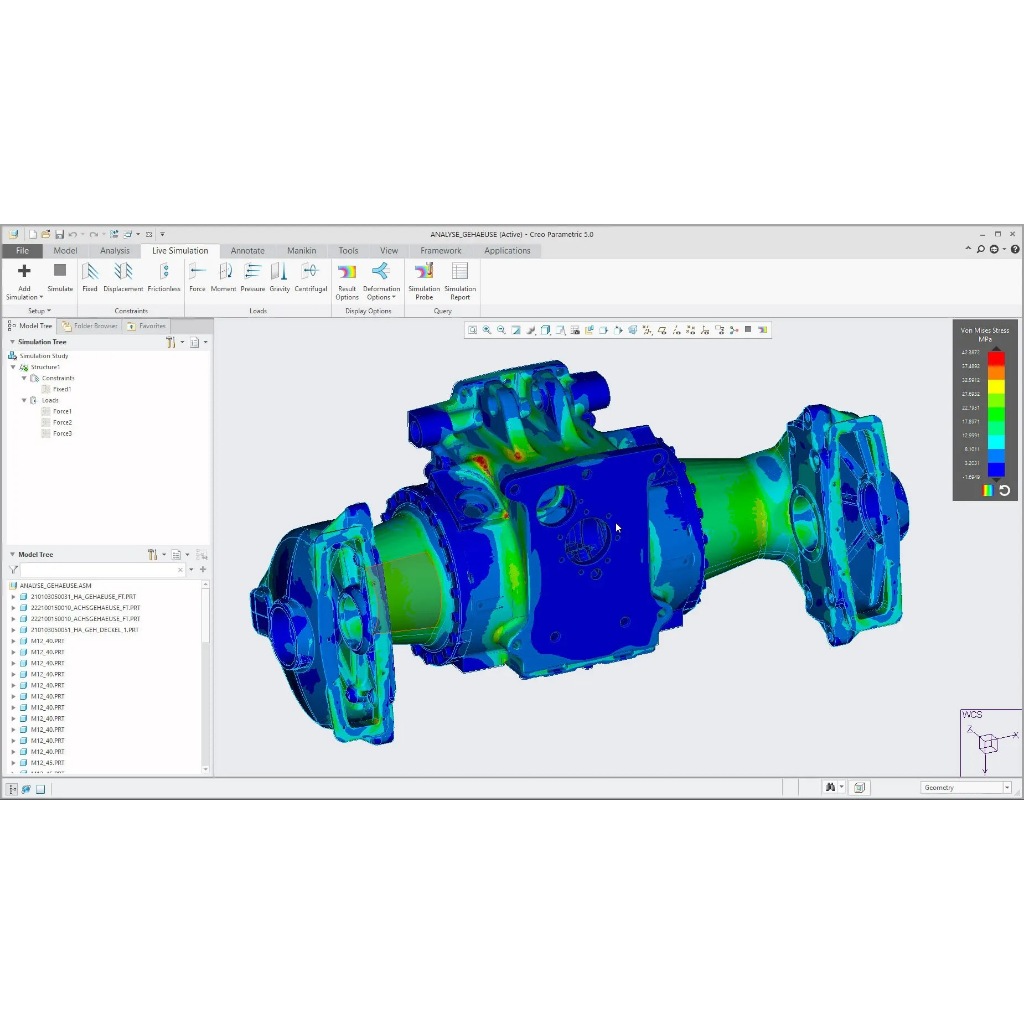Open the File menu
Screen dimensions: 1024x1024
point(22,251)
